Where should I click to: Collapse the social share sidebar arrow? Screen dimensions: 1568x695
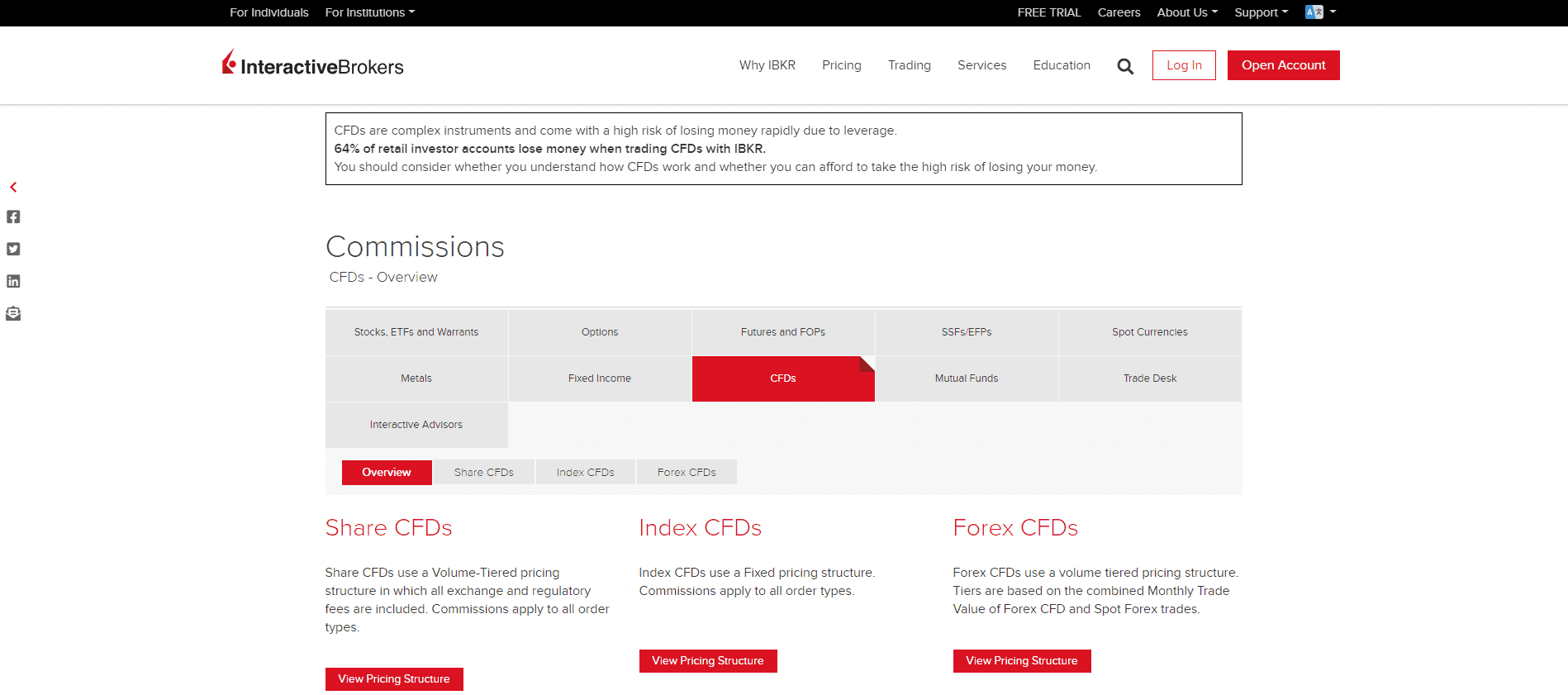pyautogui.click(x=13, y=188)
